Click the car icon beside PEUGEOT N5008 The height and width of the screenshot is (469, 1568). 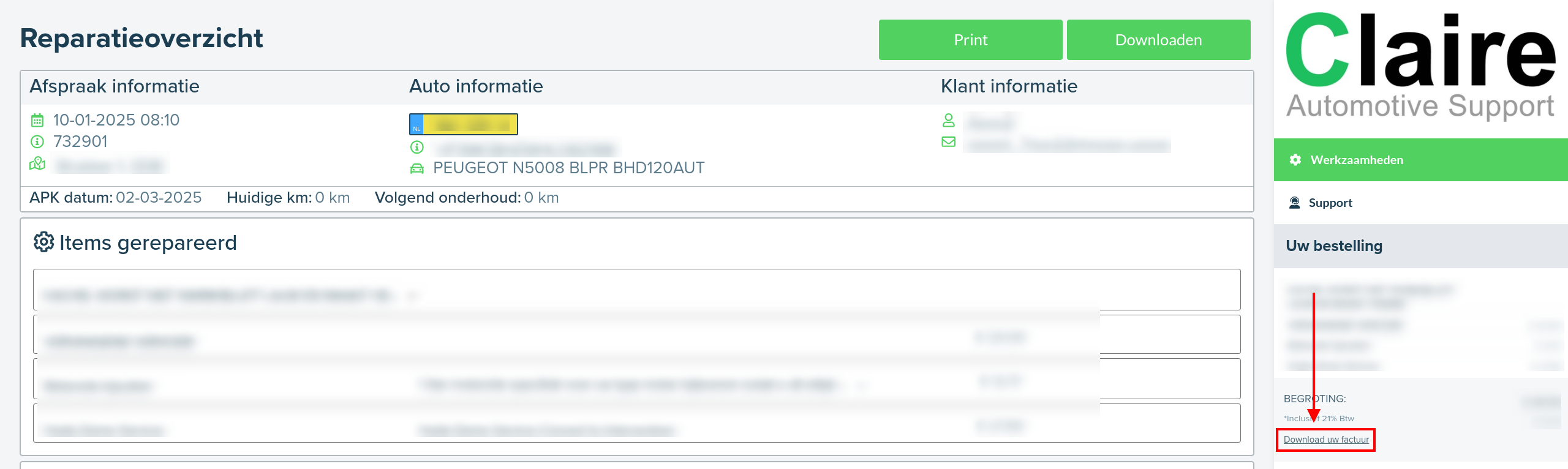click(417, 168)
